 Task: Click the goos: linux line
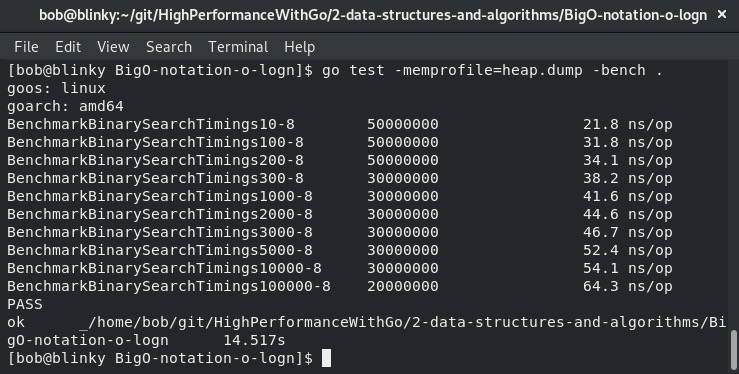point(57,89)
